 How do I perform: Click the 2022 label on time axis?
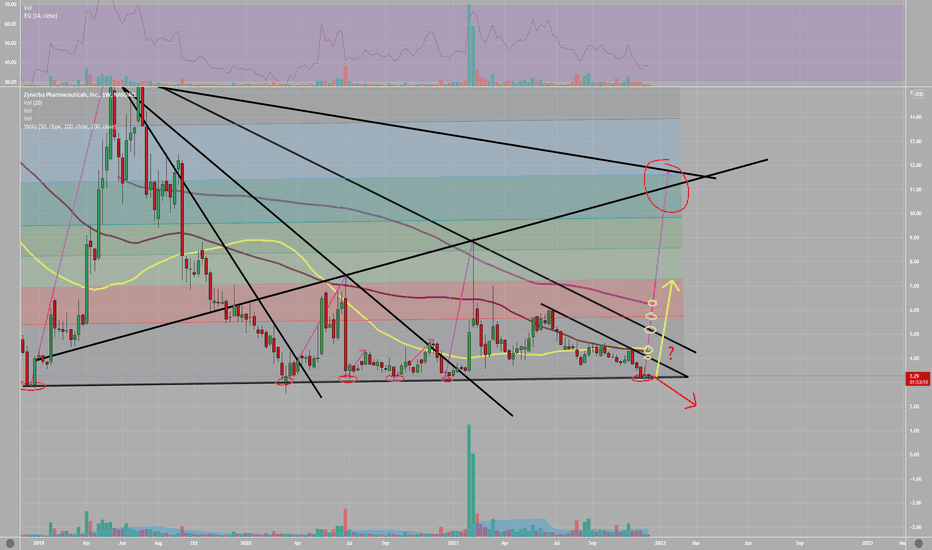tap(660, 543)
